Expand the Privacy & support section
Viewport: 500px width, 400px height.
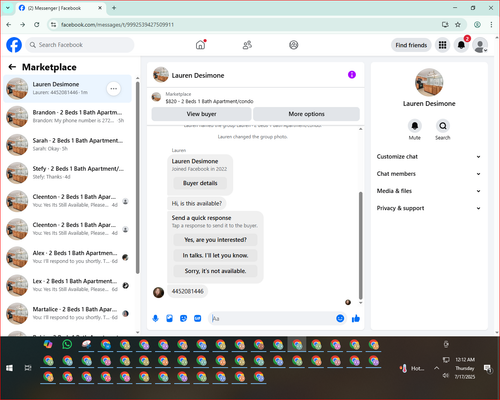pyautogui.click(x=429, y=208)
